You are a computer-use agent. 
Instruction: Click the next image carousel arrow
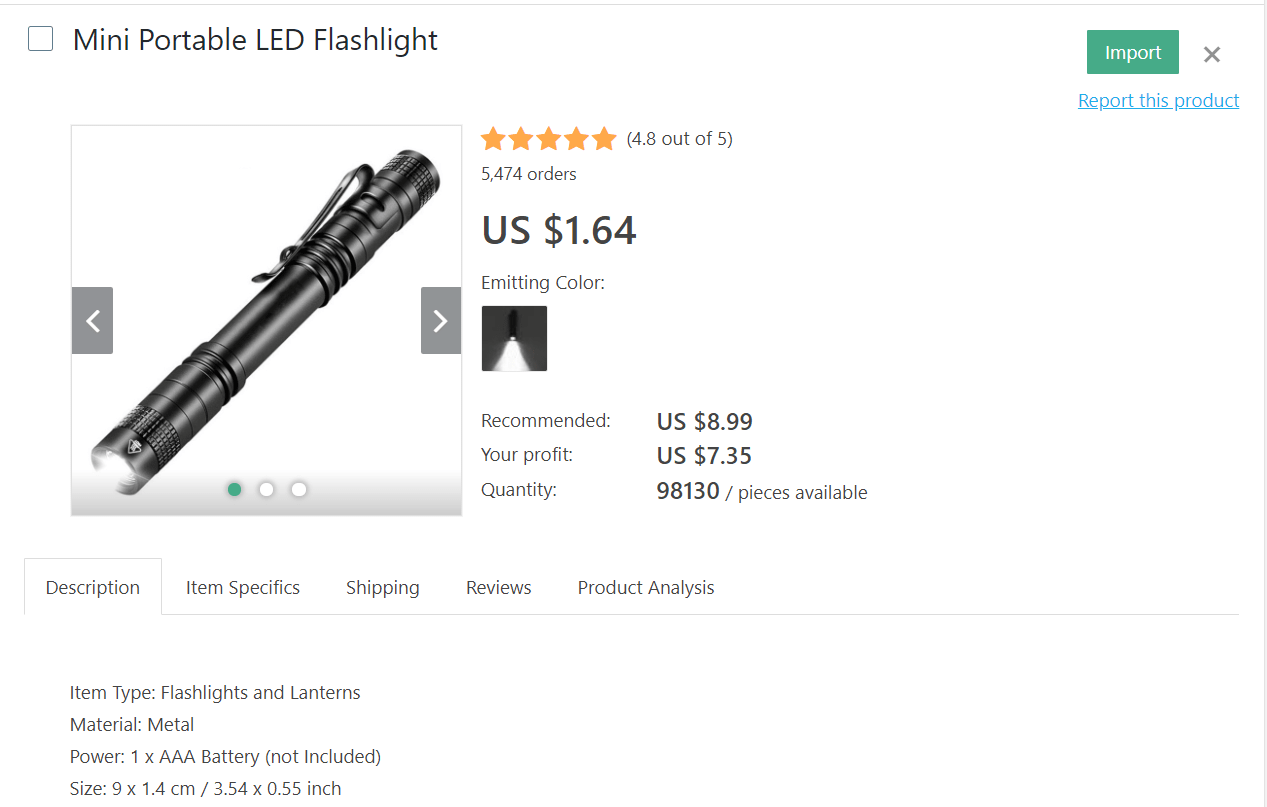click(440, 320)
